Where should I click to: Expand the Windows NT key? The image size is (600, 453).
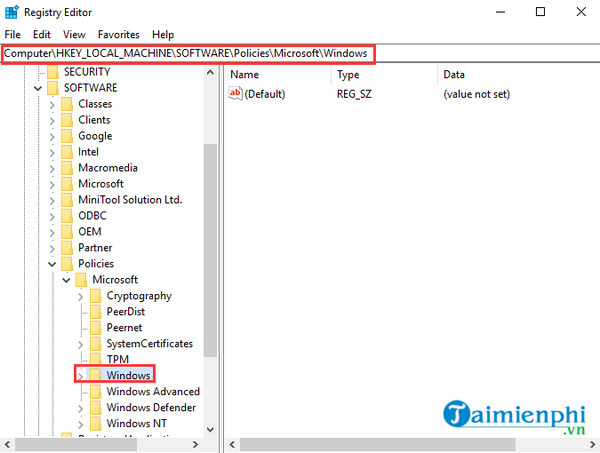pyautogui.click(x=80, y=425)
